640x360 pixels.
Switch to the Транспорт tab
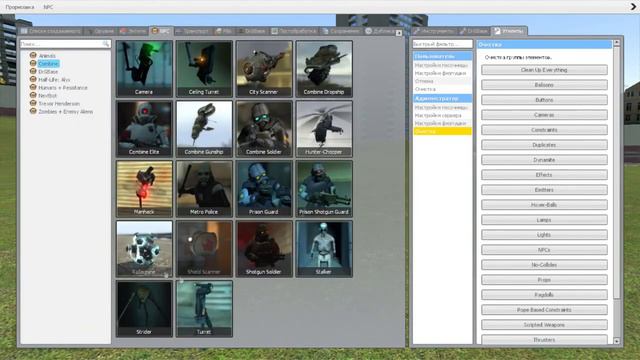pos(192,31)
